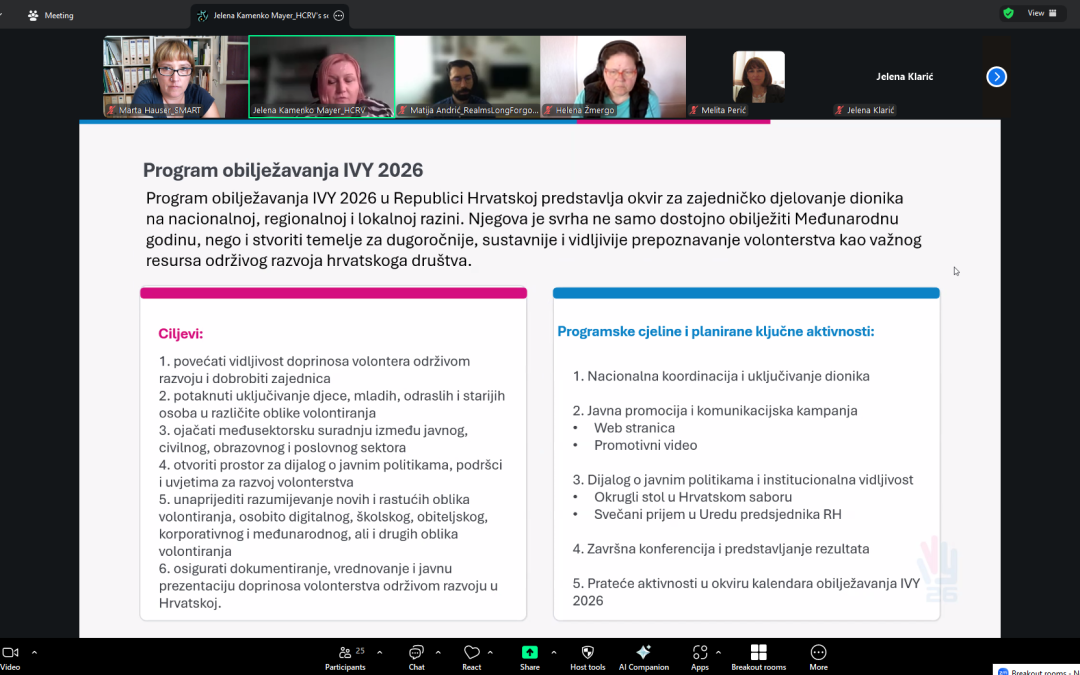Viewport: 1080px width, 675px height.
Task: Click muted mic icon on Marta Hauser
Action: [x=112, y=110]
